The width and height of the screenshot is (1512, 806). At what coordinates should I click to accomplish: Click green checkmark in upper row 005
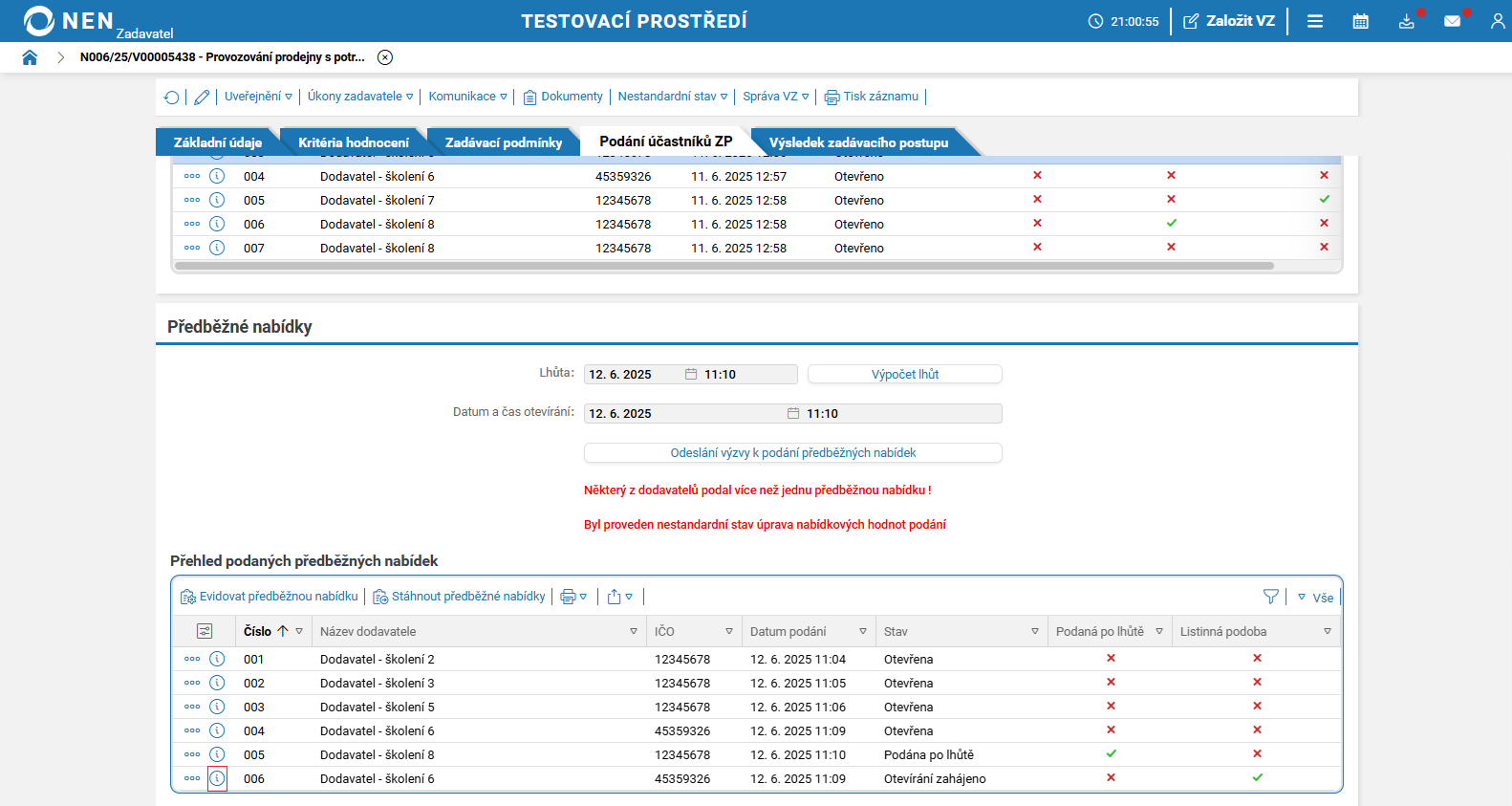pyautogui.click(x=1325, y=199)
